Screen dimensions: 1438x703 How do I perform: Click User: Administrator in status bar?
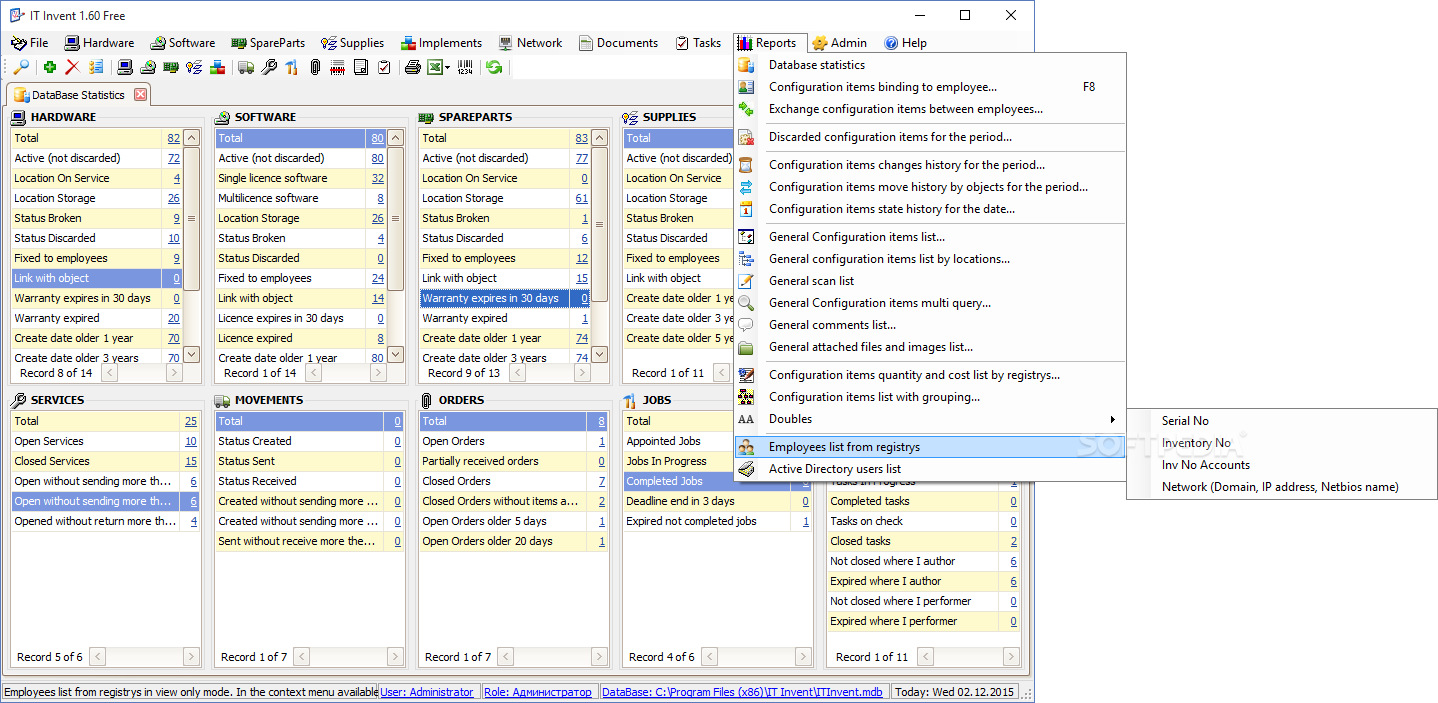point(427,692)
